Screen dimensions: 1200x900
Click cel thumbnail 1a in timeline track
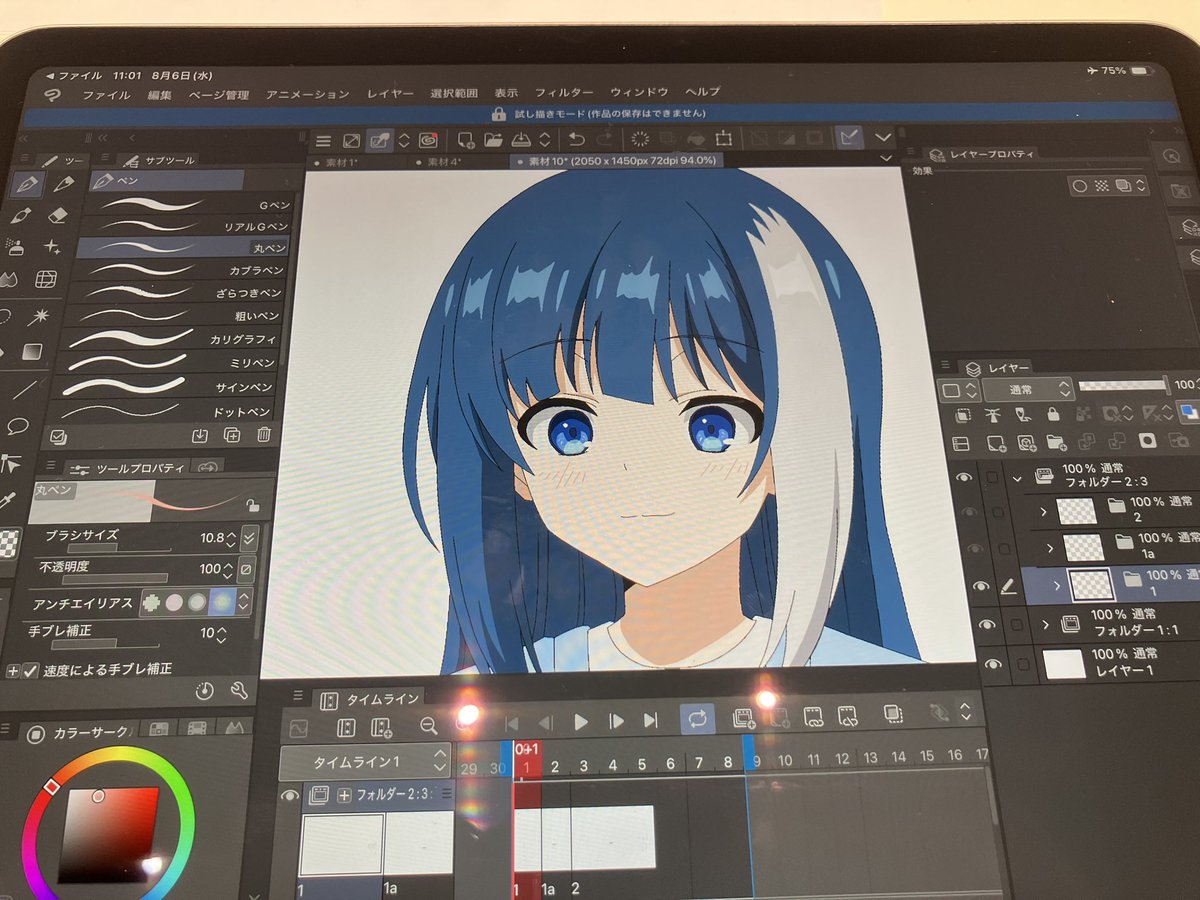click(x=418, y=844)
